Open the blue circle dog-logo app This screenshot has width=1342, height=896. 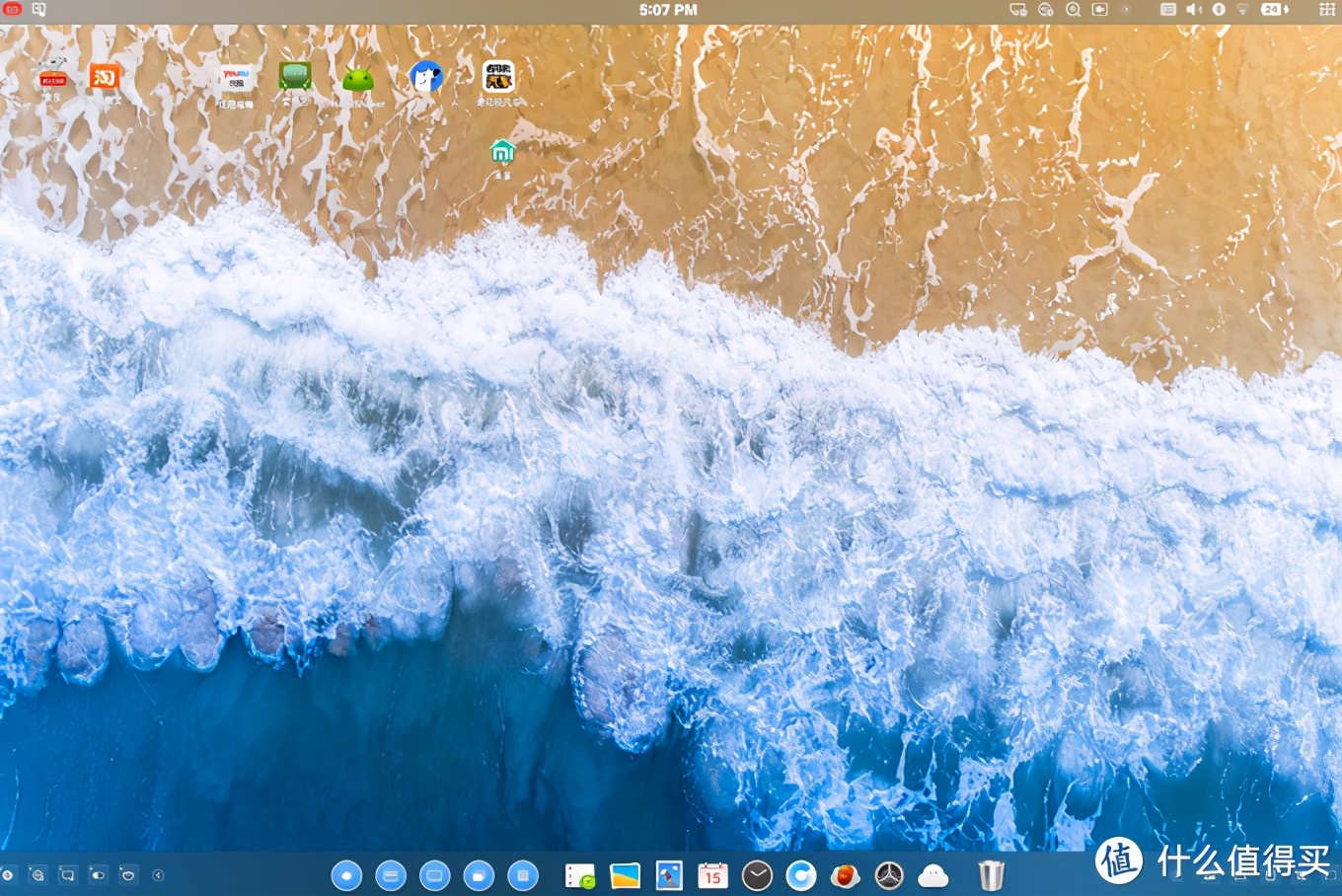(x=426, y=77)
